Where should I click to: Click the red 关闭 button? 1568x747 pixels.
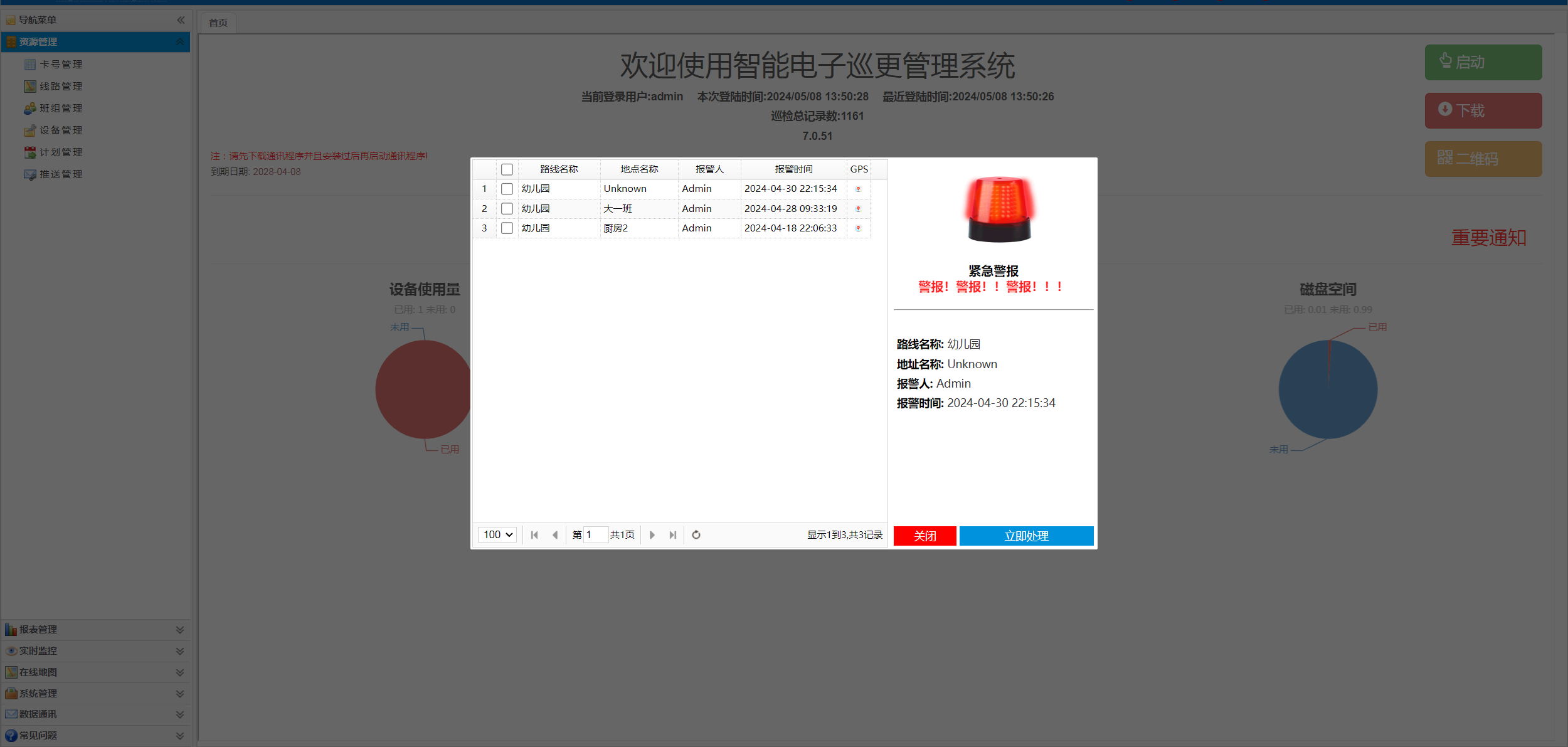pyautogui.click(x=925, y=536)
